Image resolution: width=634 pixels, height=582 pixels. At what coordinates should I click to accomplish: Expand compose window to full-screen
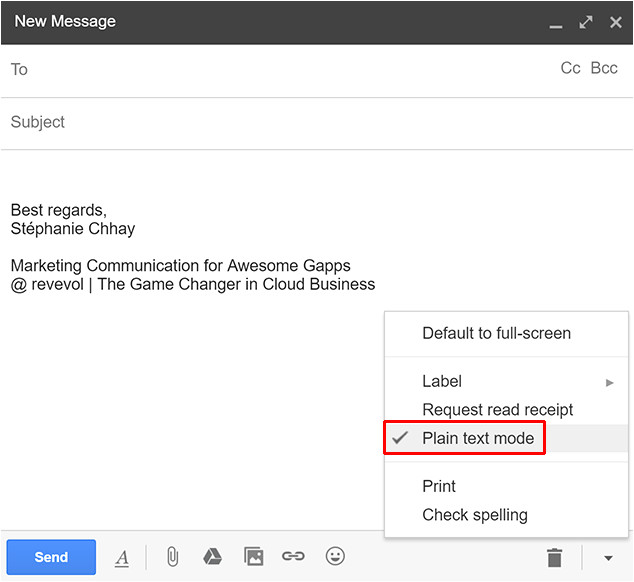click(x=586, y=22)
